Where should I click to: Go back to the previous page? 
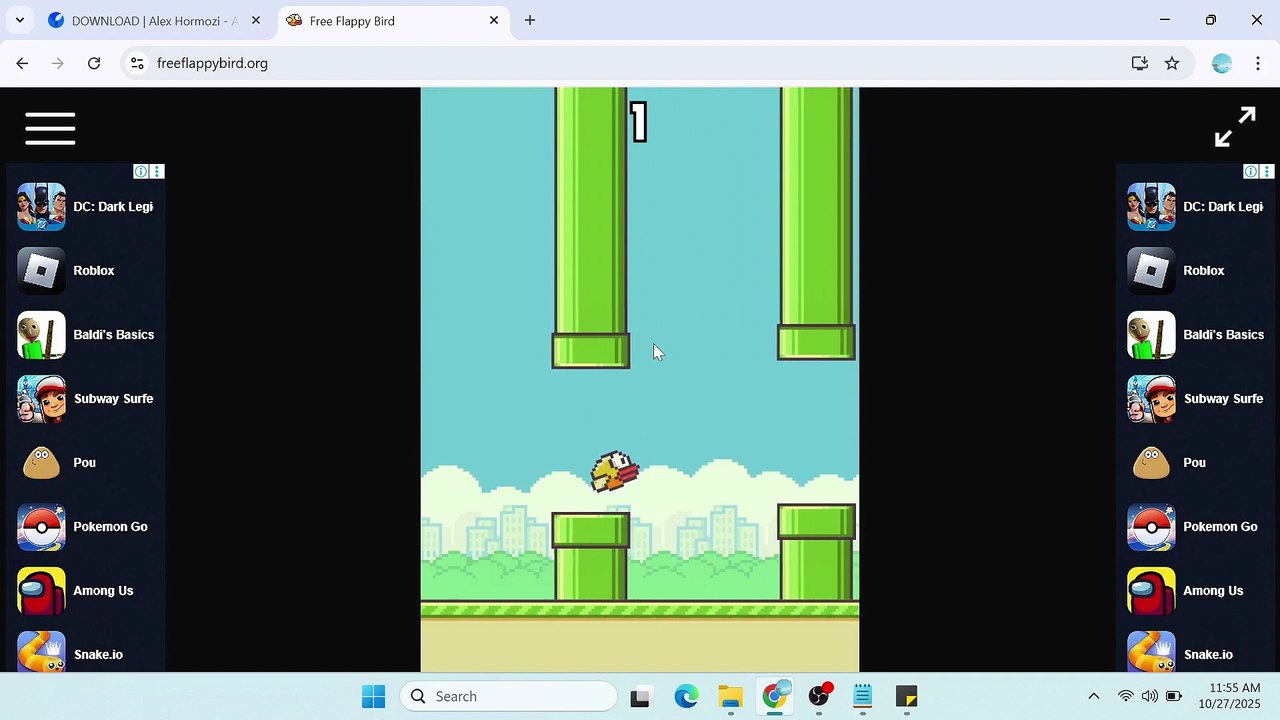point(22,63)
